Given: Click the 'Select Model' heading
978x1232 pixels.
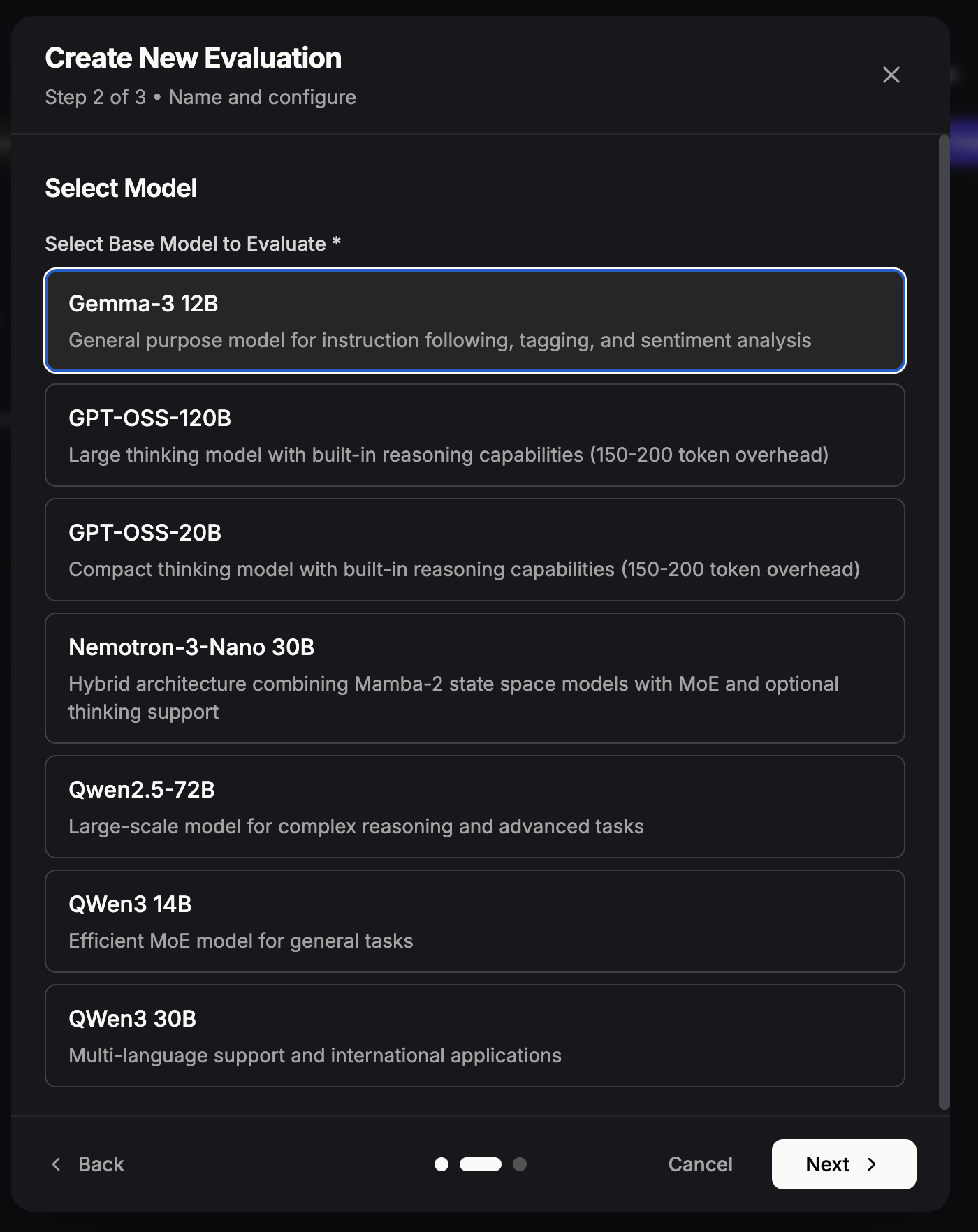Looking at the screenshot, I should click(121, 188).
